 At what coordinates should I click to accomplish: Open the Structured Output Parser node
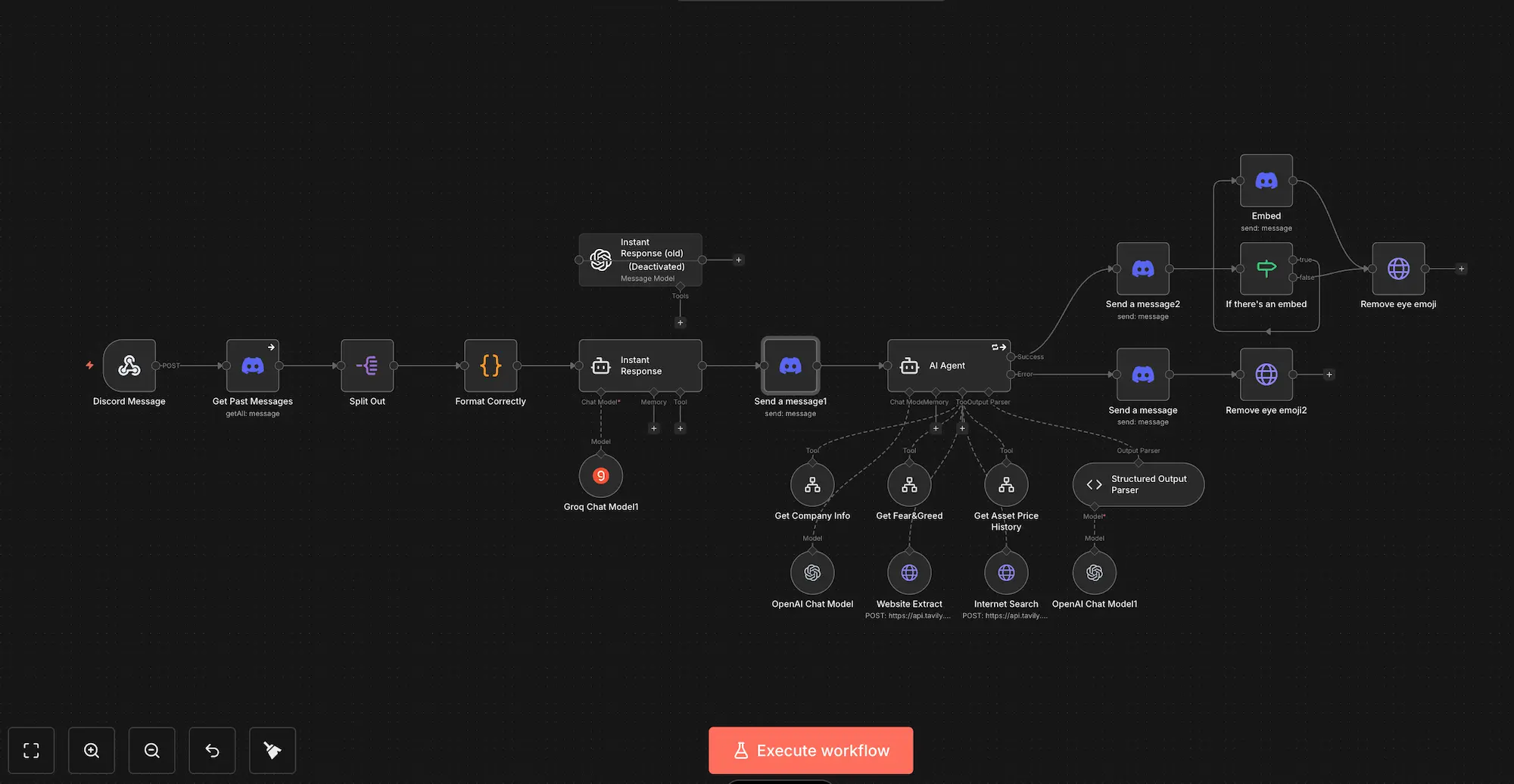point(1138,484)
